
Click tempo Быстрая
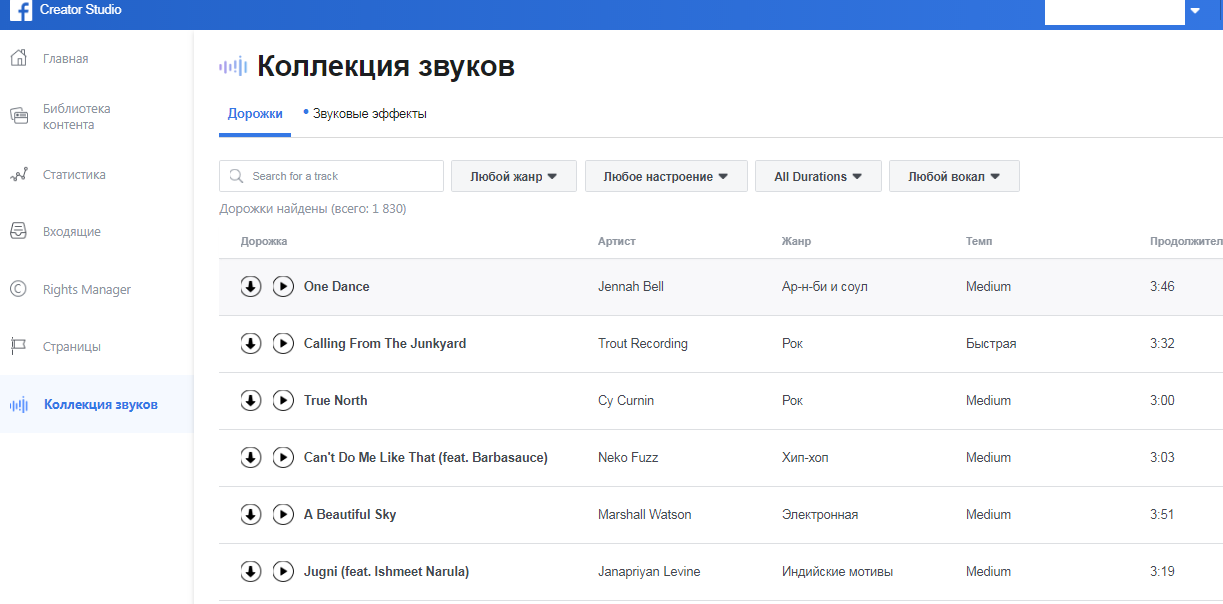(x=991, y=343)
